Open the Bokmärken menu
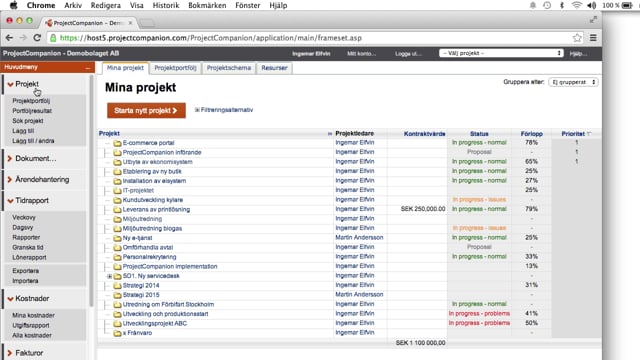 click(x=207, y=5)
